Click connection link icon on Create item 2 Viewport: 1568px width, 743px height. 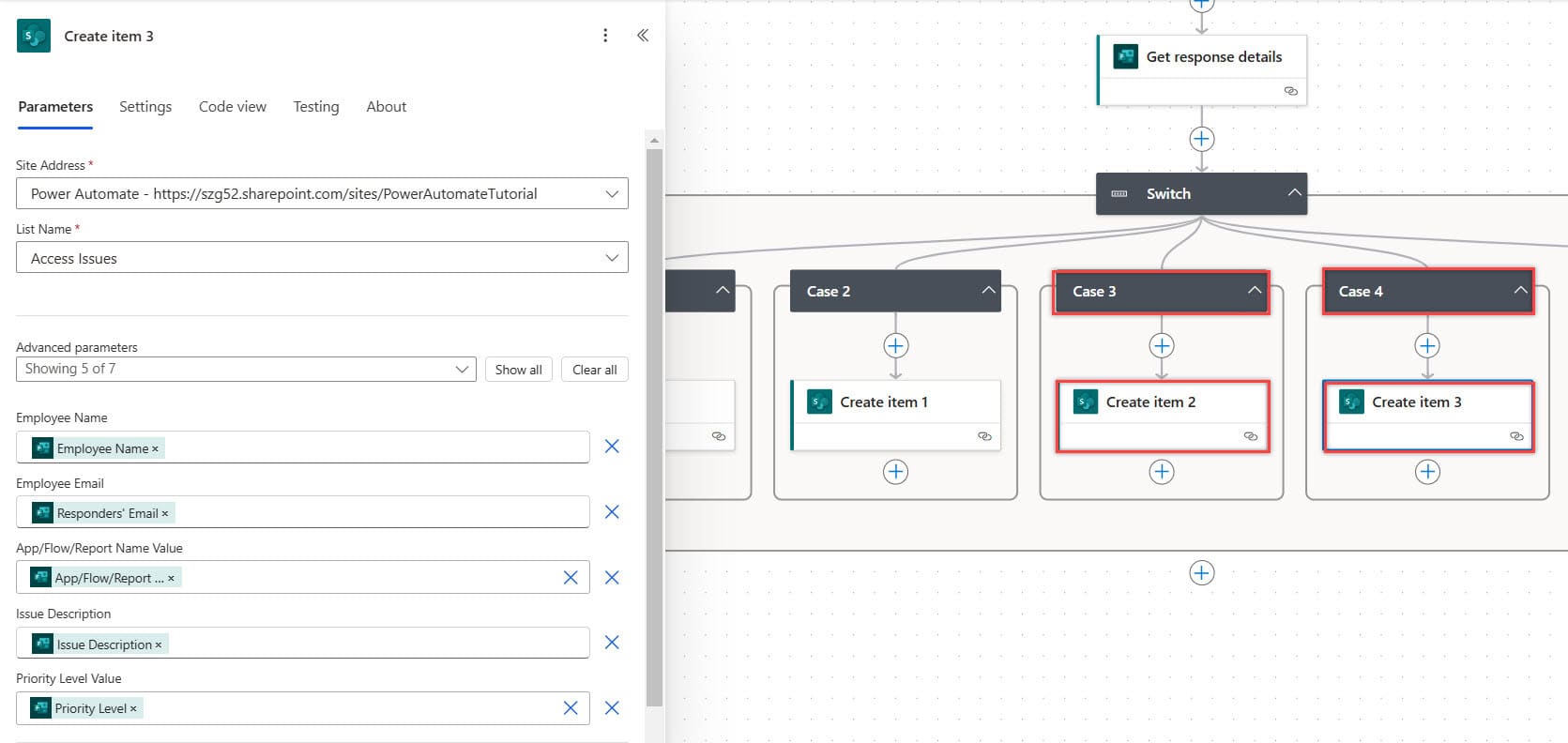(x=1250, y=436)
